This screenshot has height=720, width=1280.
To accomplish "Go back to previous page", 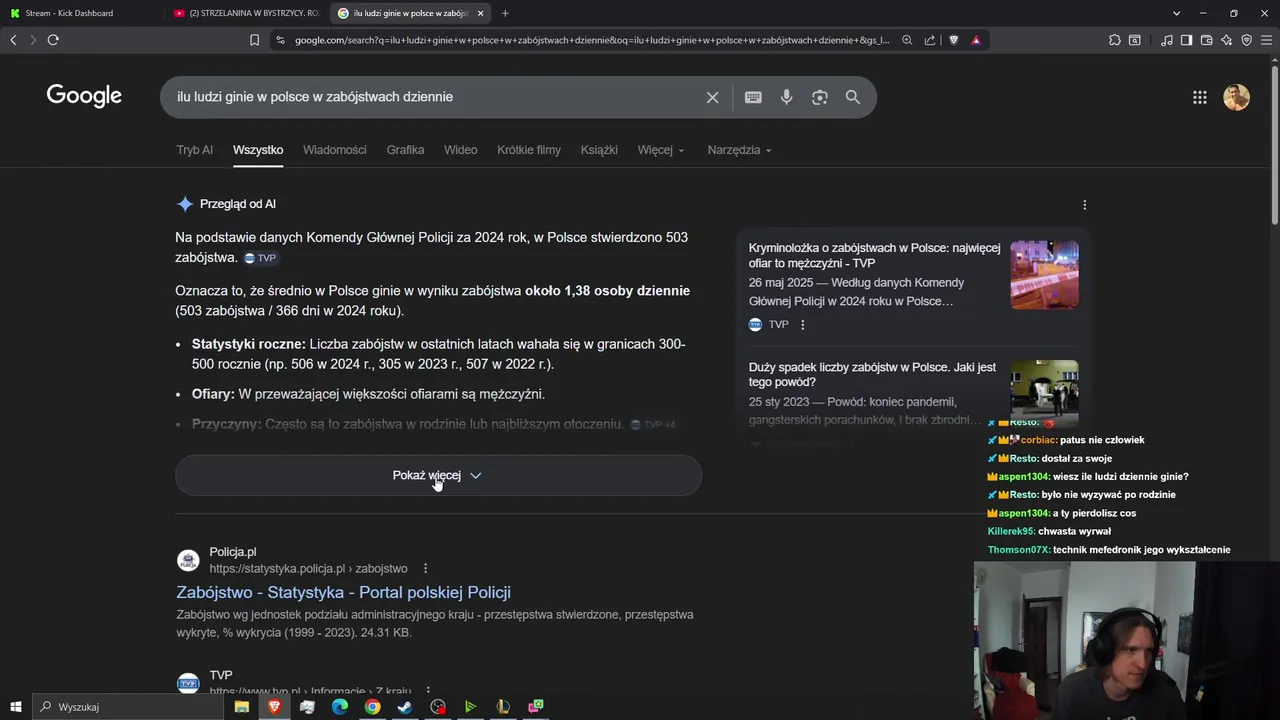I will pyautogui.click(x=13, y=40).
